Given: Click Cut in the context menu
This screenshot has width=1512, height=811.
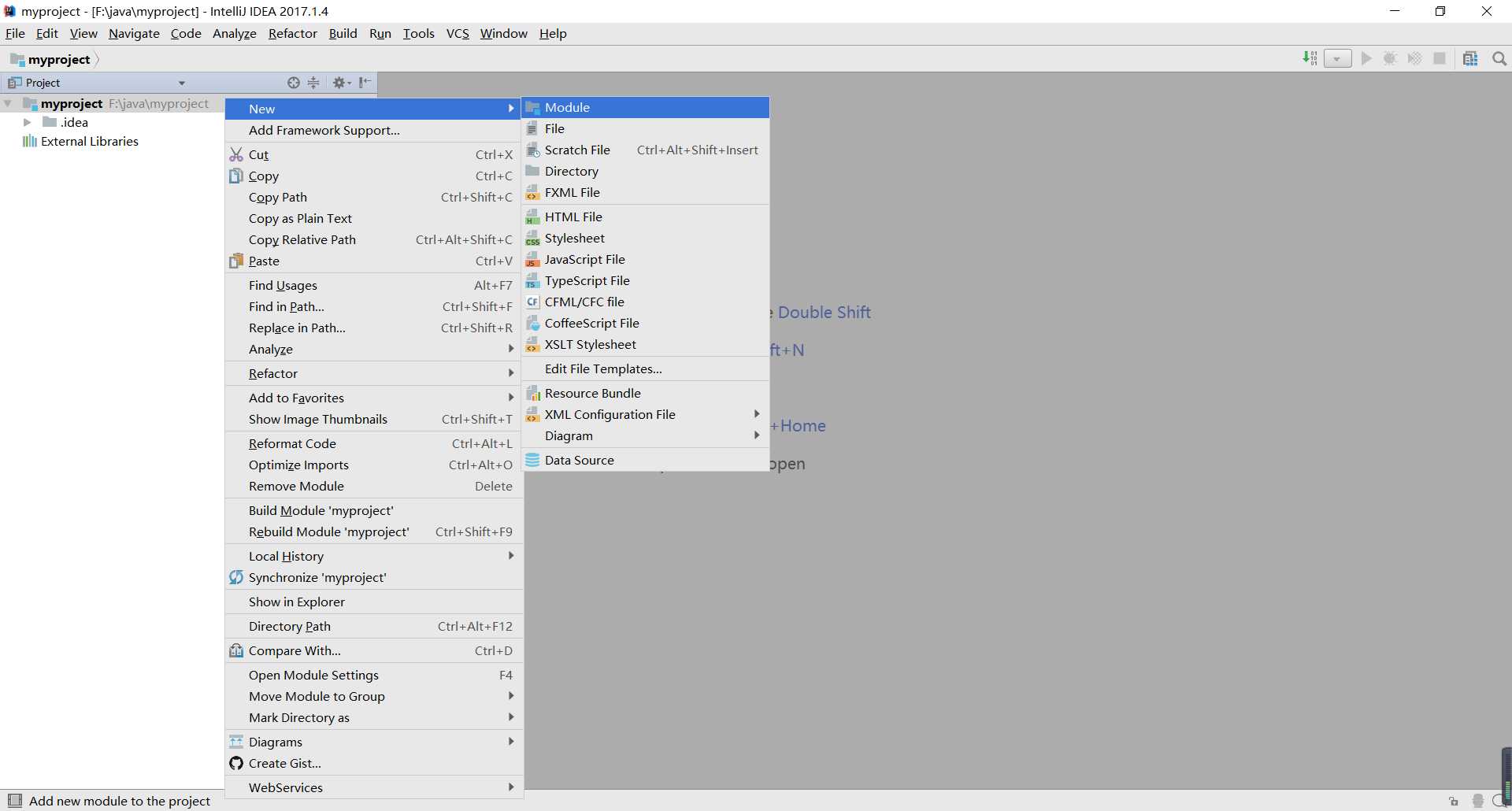Looking at the screenshot, I should pos(374,155).
